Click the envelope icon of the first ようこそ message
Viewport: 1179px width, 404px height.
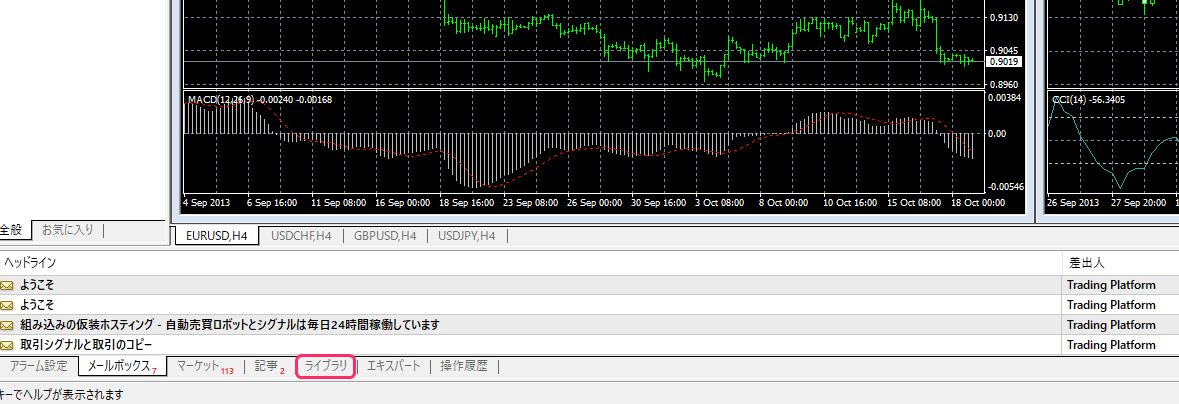pyautogui.click(x=8, y=285)
